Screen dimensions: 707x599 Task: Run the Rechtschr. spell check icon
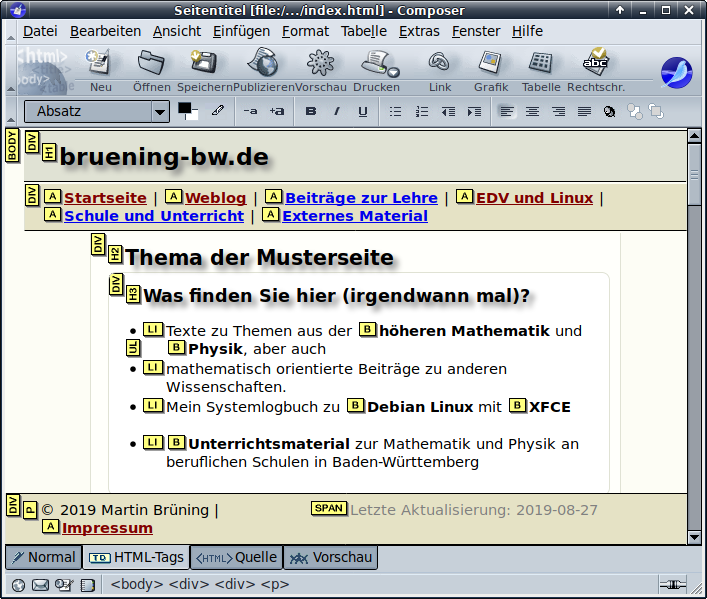click(x=596, y=64)
